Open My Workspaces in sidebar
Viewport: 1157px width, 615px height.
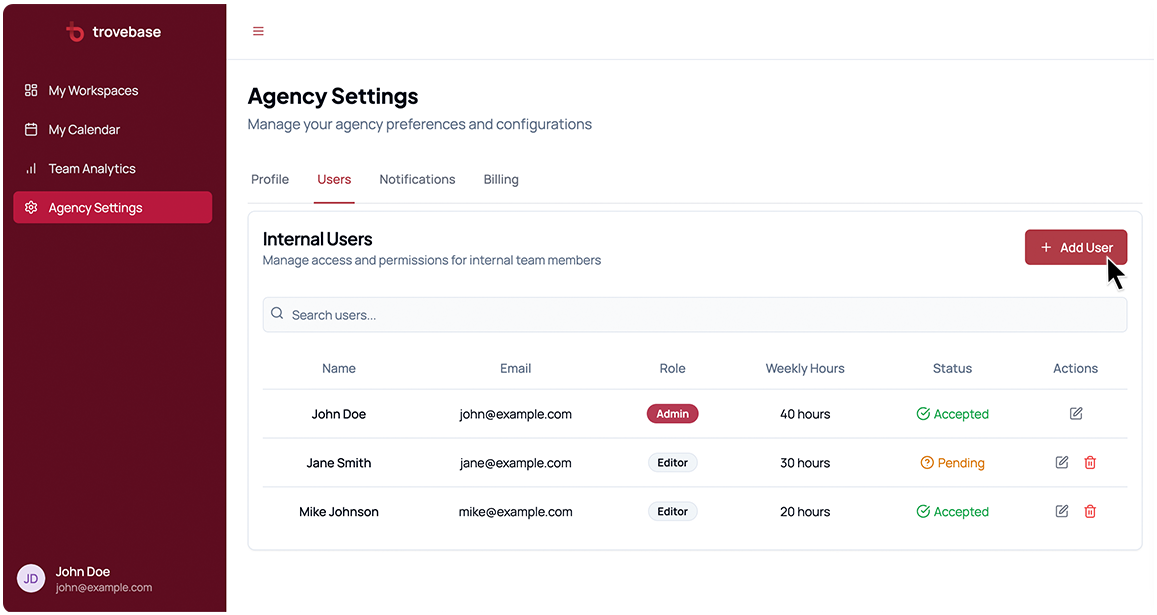112,90
